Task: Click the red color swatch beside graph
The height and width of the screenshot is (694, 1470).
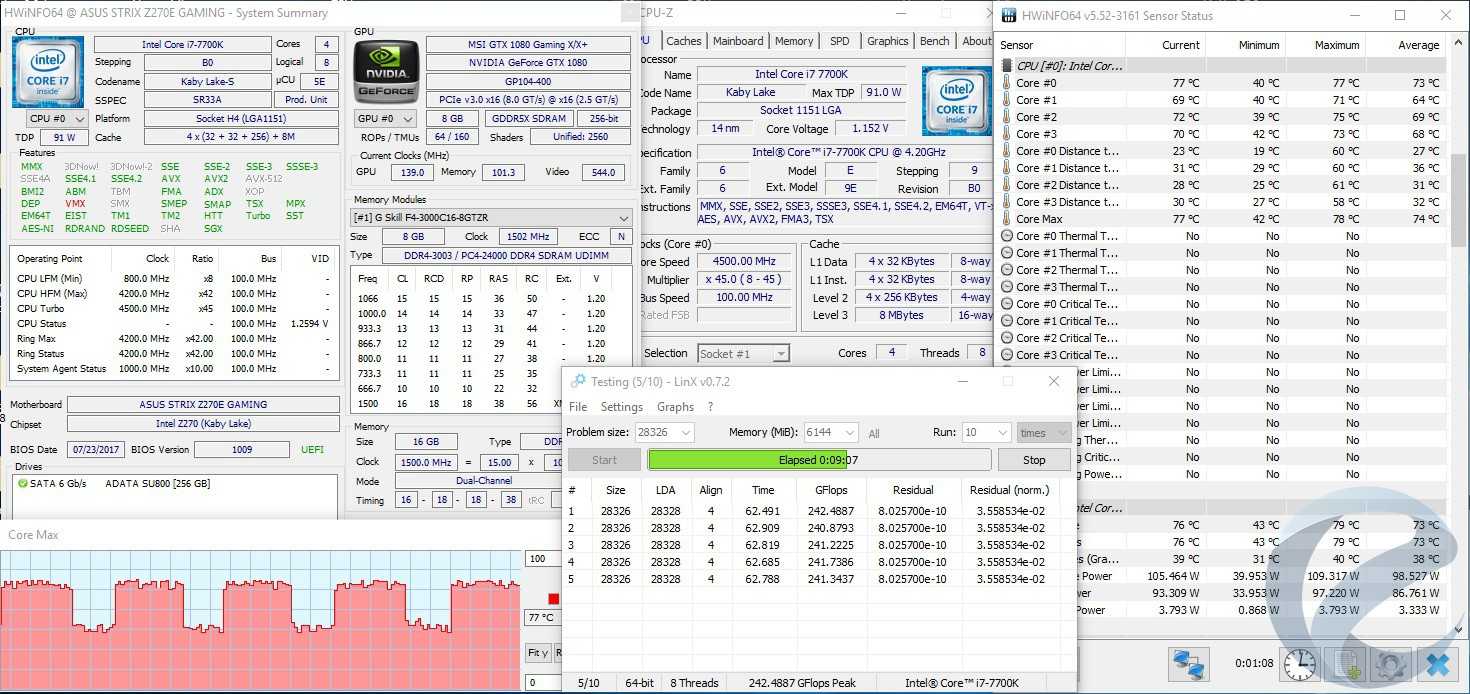Action: (553, 599)
